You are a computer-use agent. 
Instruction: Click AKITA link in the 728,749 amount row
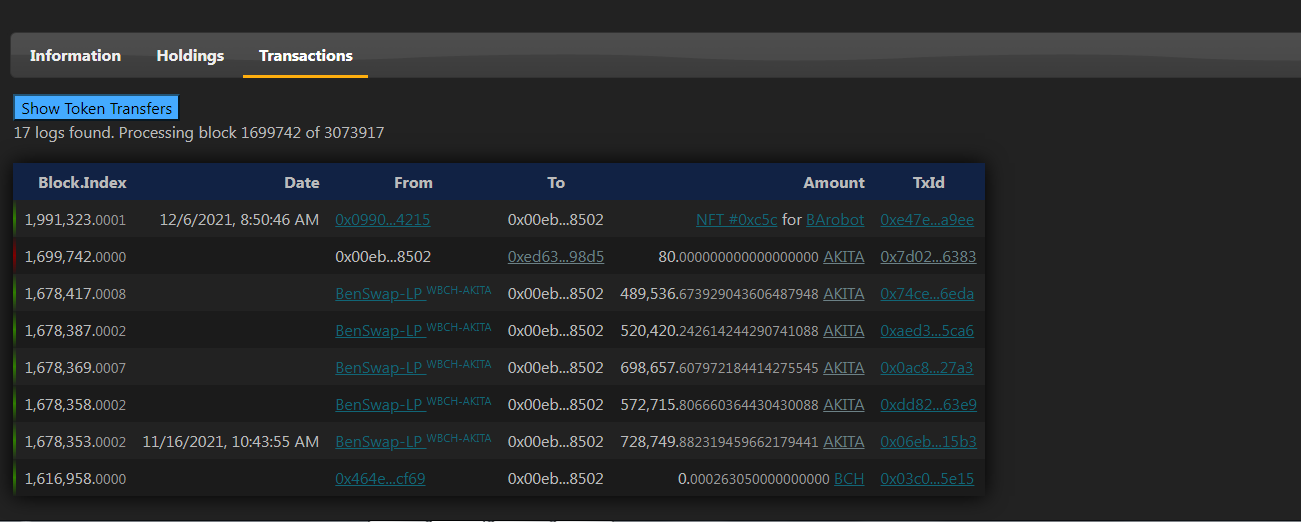point(844,441)
